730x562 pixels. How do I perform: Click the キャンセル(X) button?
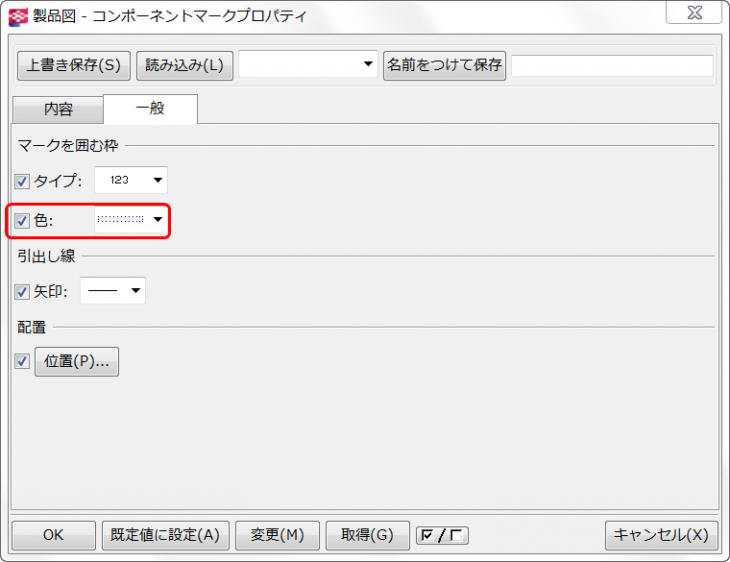[x=661, y=535]
